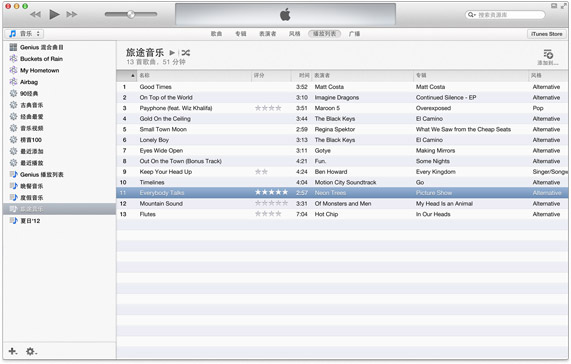Select the song Small Town Moon
The image size is (571, 364).
click(163, 129)
